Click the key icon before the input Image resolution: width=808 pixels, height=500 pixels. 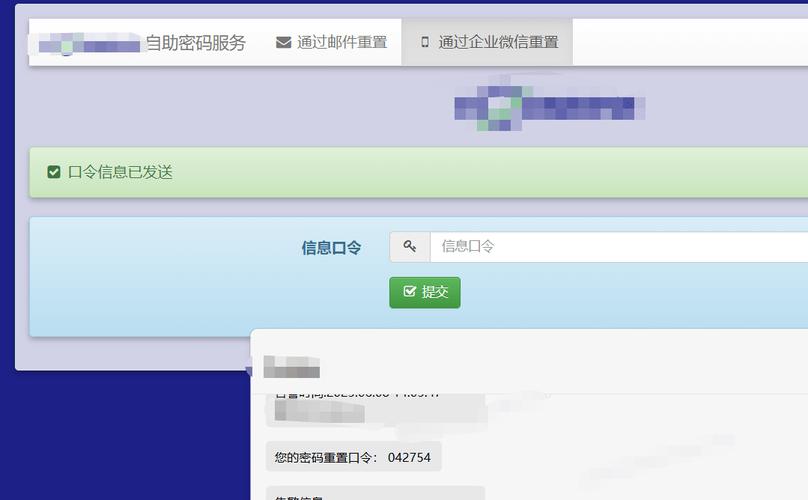[x=410, y=247]
